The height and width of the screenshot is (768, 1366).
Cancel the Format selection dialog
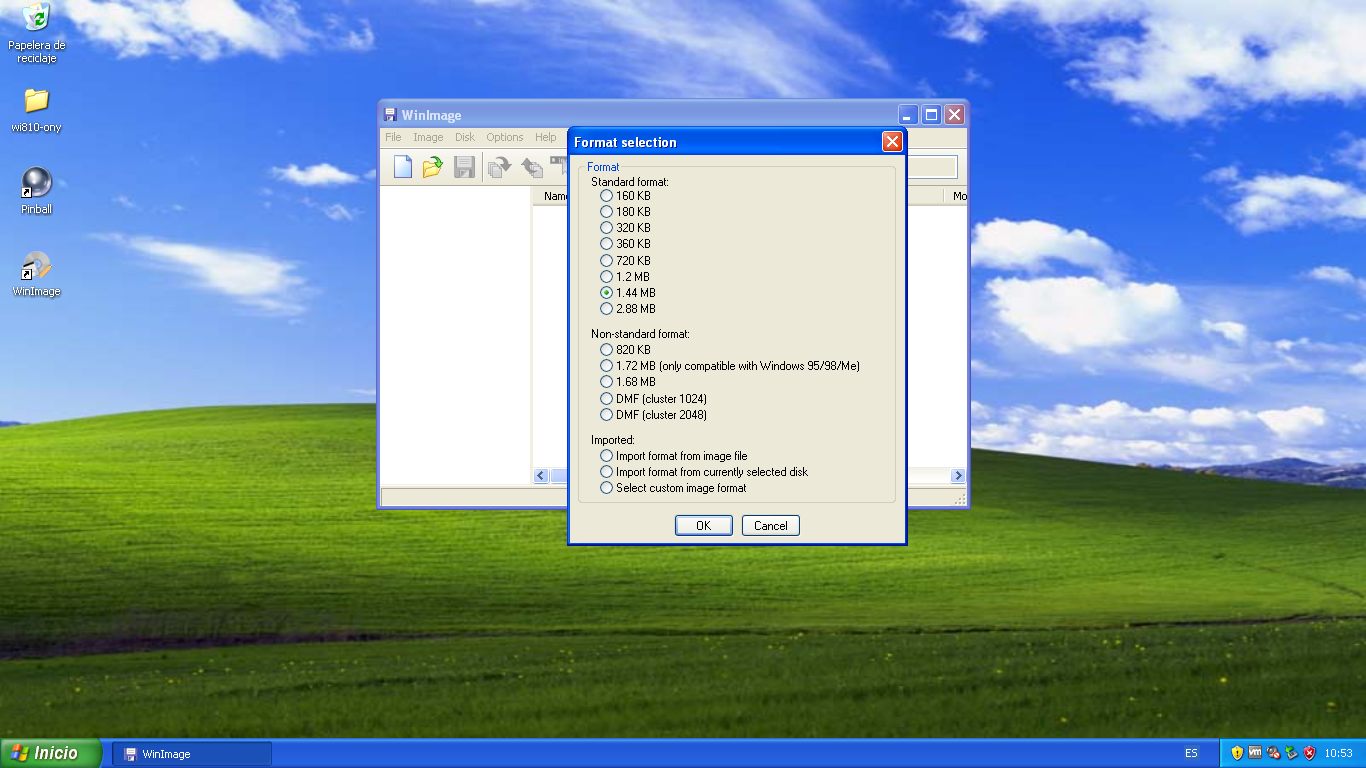770,525
